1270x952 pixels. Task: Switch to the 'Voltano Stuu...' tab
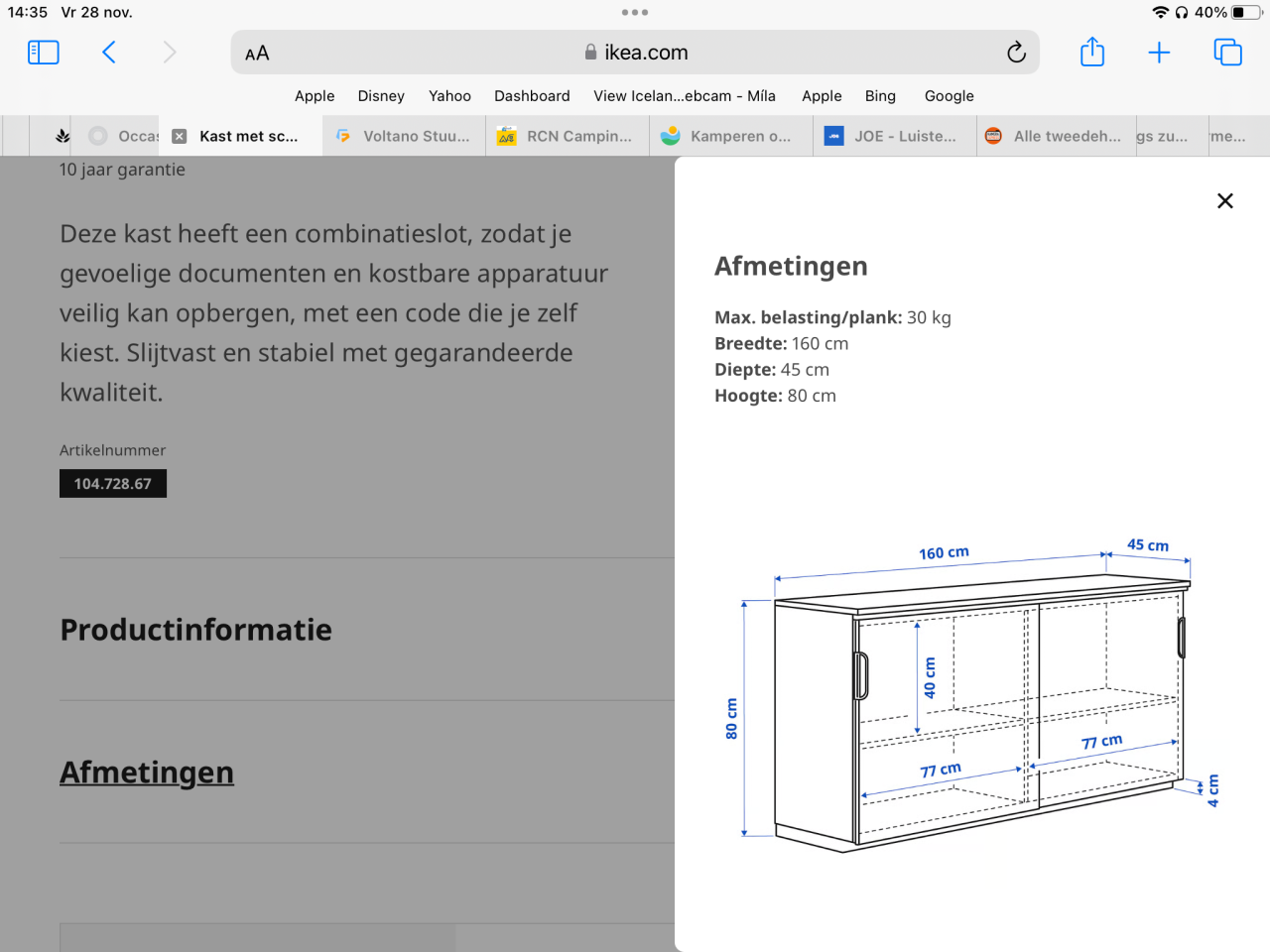click(x=403, y=136)
